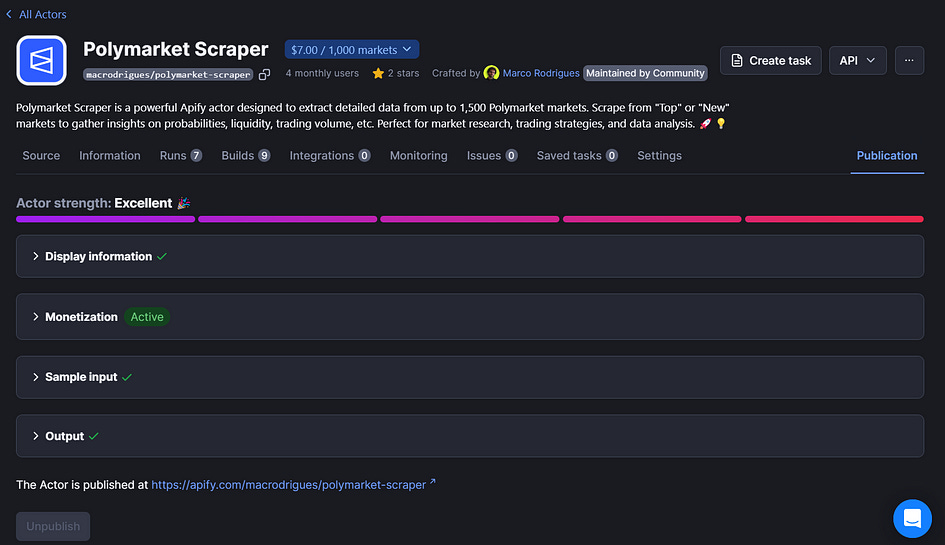
Task: Open the $7.00 / 1,000 markets pricing dropdown
Action: point(351,49)
